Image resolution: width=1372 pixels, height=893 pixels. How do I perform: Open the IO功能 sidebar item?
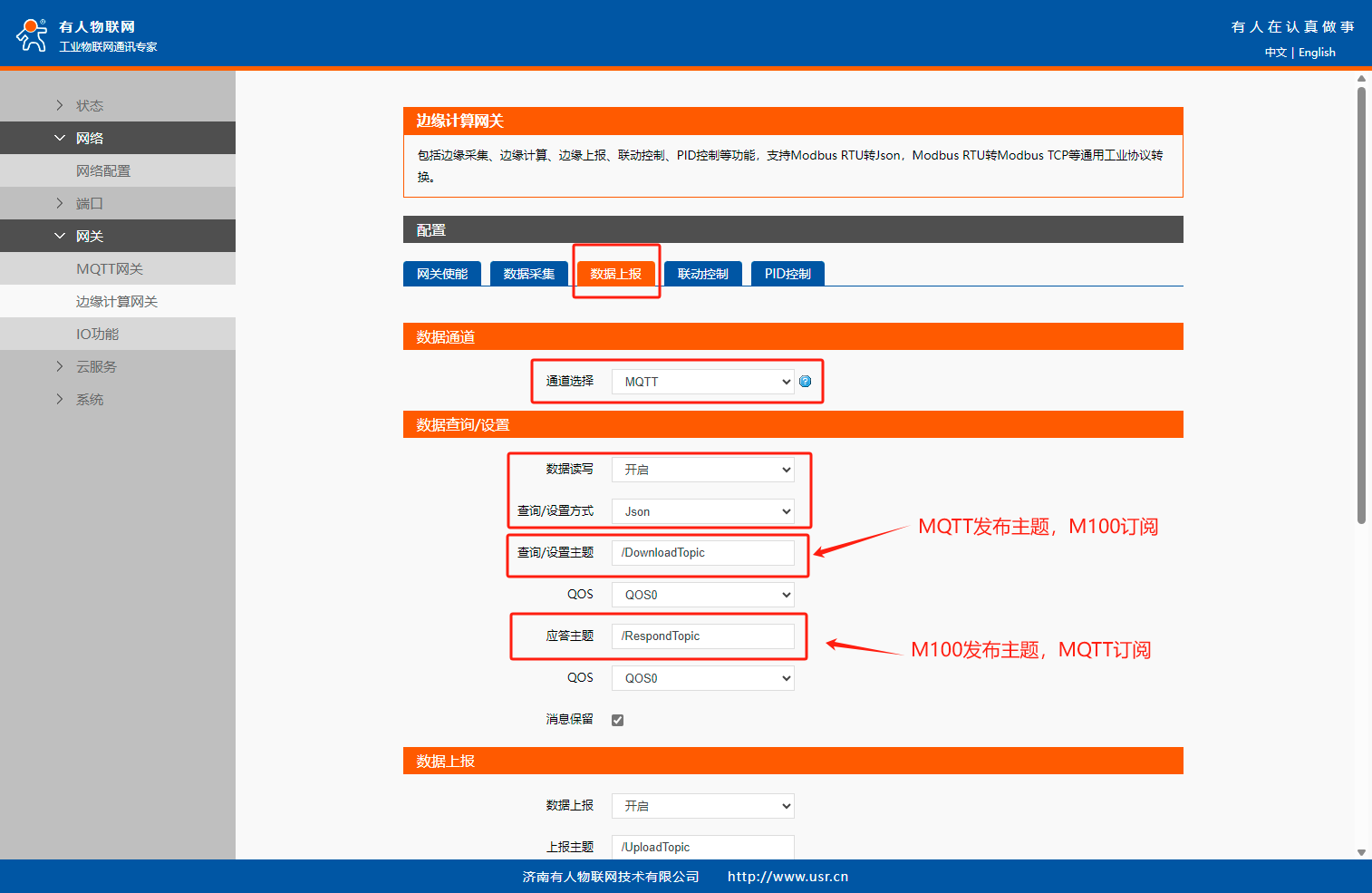(x=98, y=334)
